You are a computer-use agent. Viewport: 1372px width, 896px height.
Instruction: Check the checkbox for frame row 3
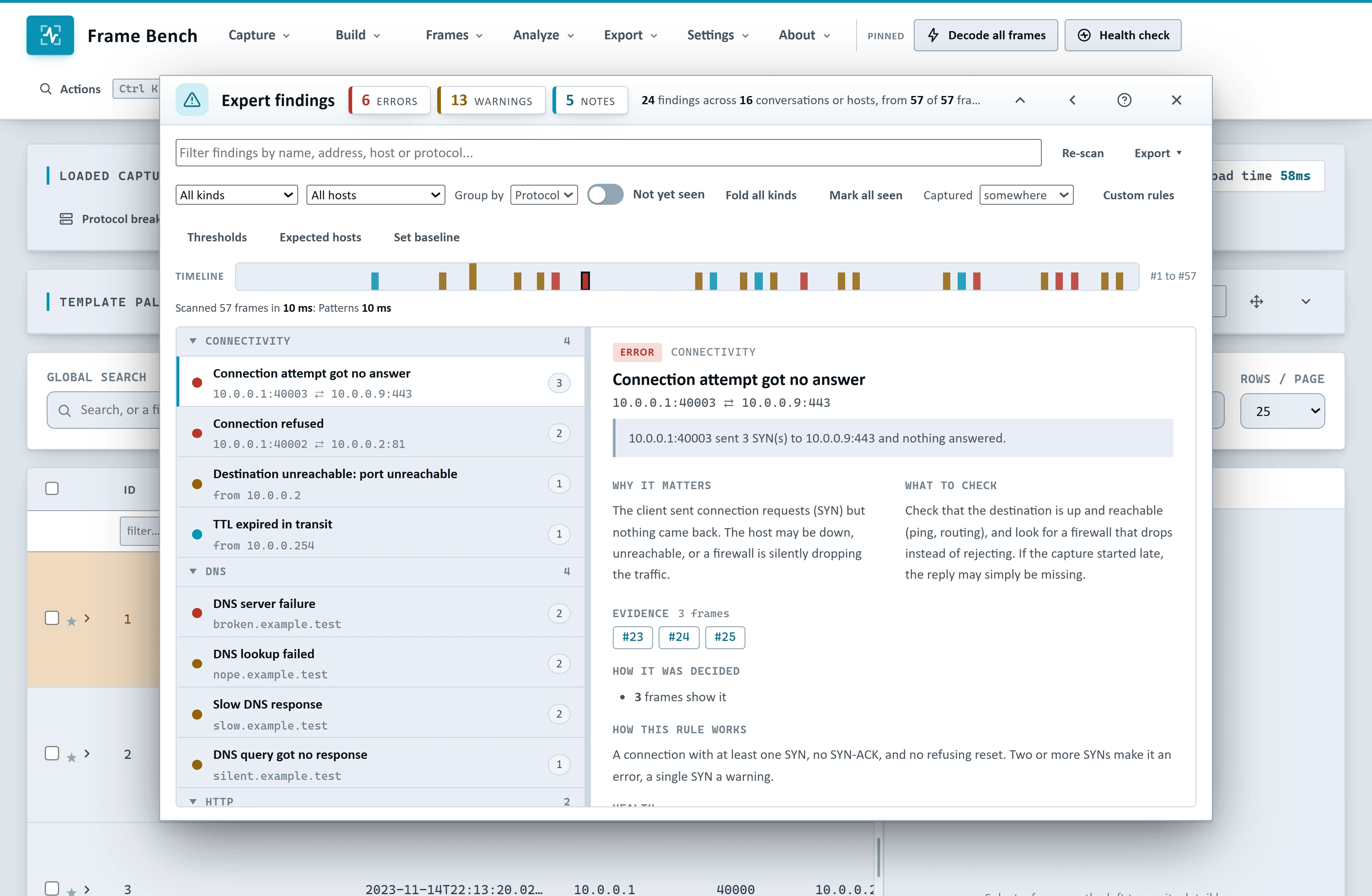[52, 888]
